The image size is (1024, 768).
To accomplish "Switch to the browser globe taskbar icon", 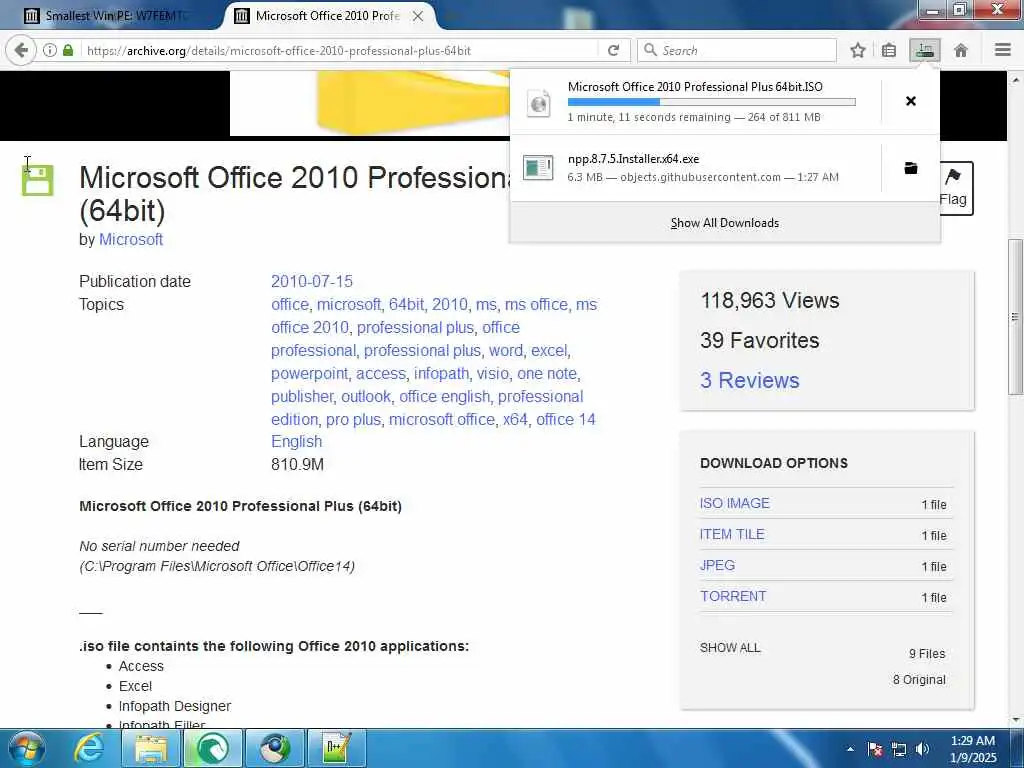I will [x=276, y=748].
